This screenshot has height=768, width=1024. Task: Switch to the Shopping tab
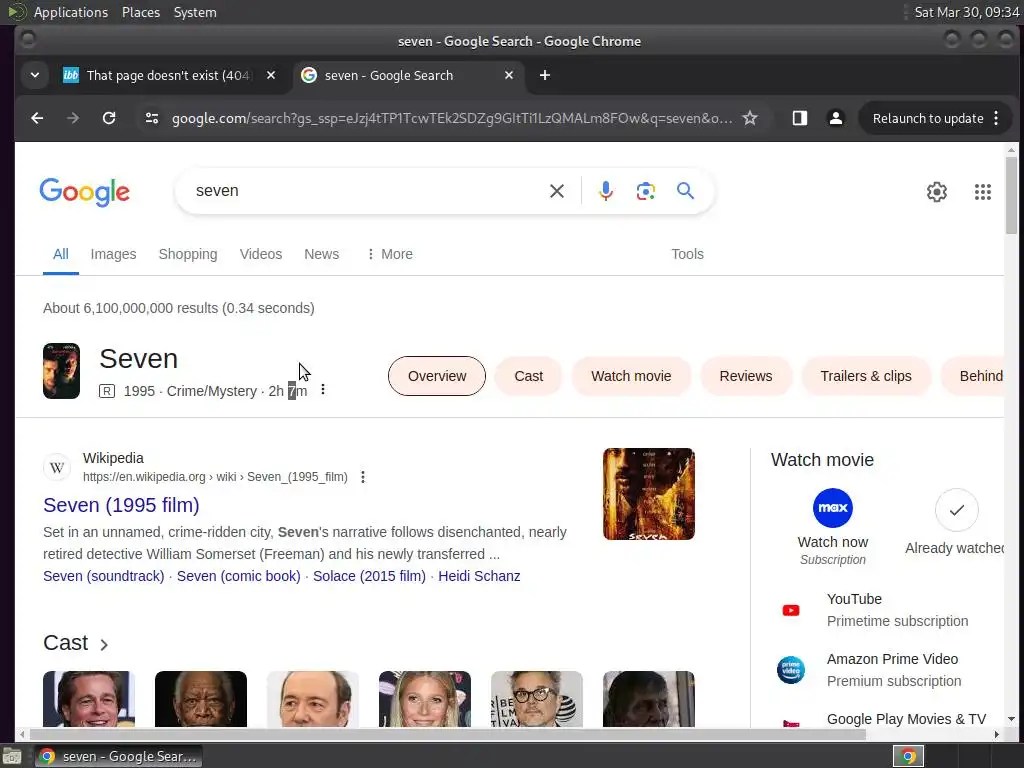point(188,254)
